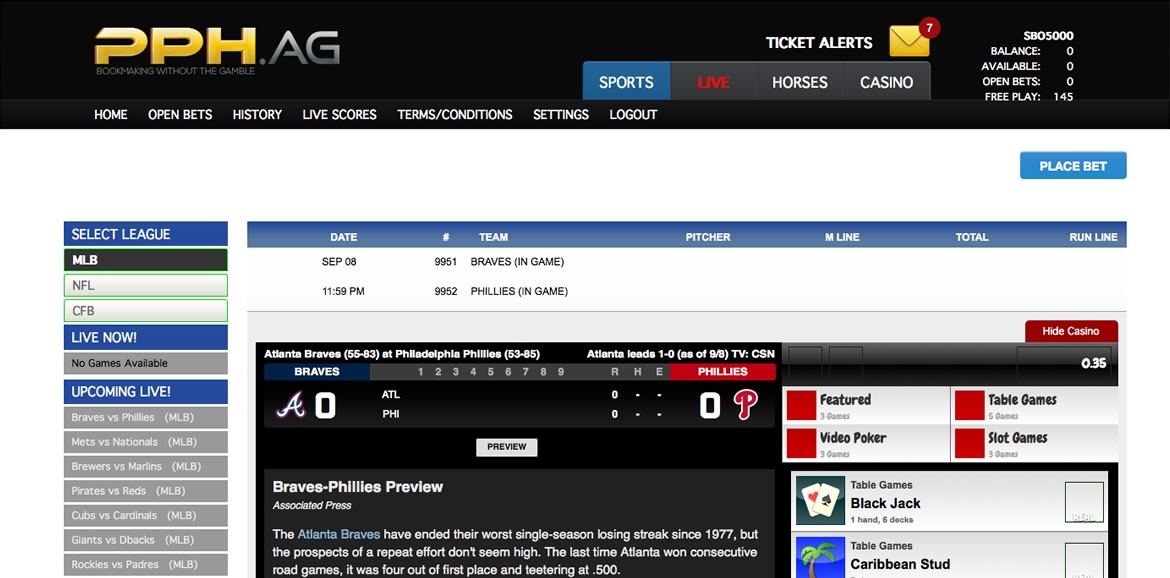Open Braves vs Phillies upcoming game
Screen dimensions: 1170x578
coord(146,417)
